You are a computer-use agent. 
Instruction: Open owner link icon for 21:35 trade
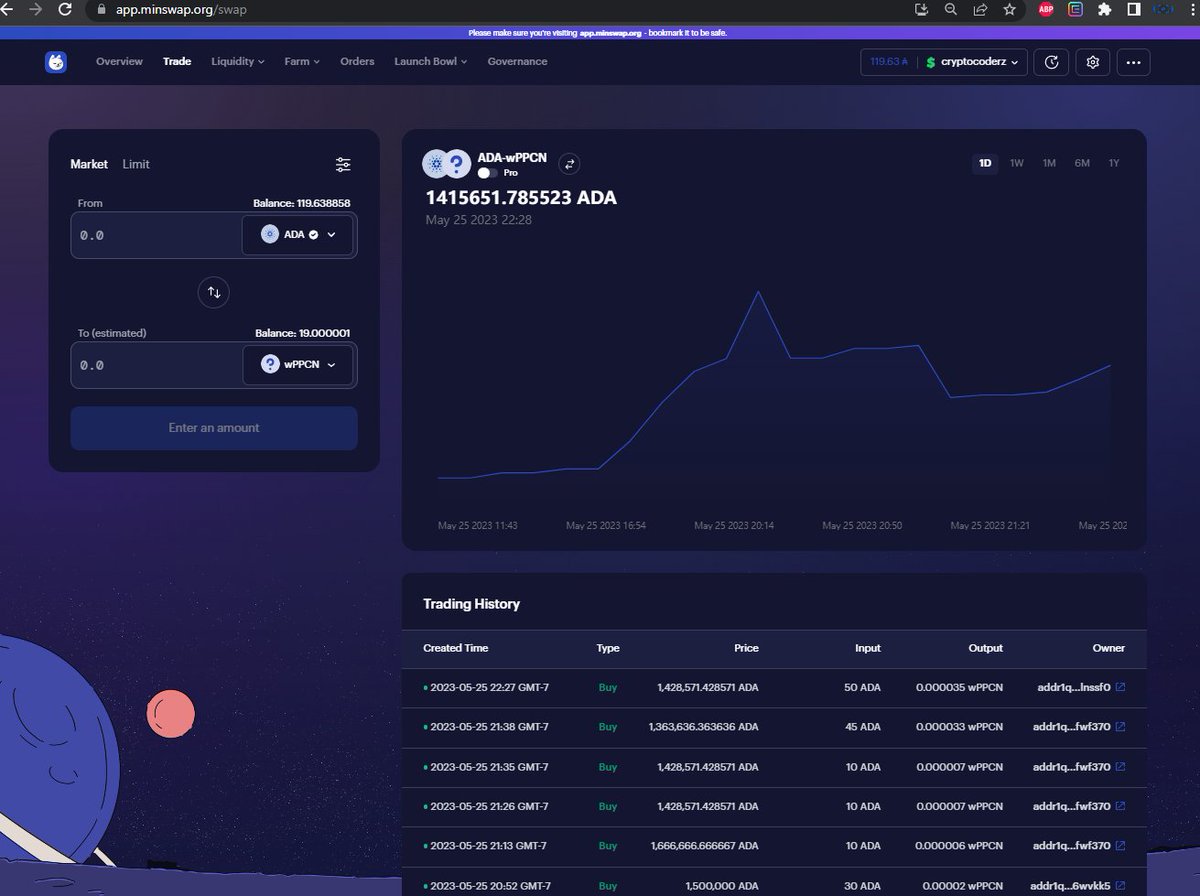(1120, 767)
